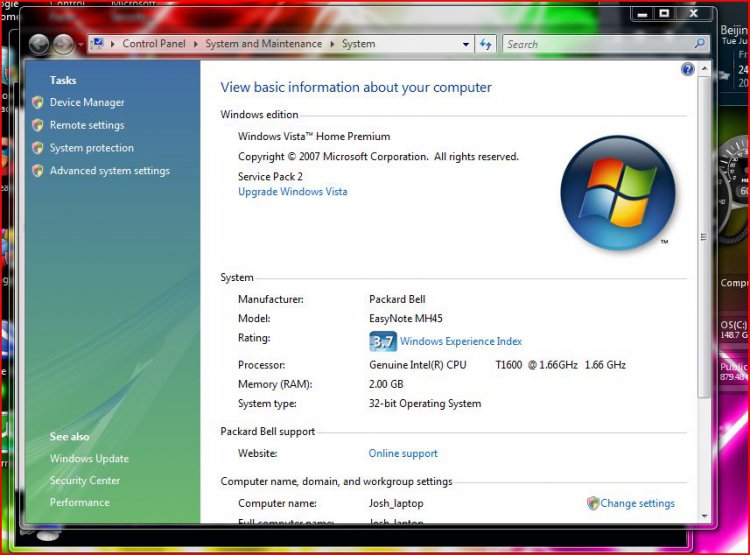Image resolution: width=750 pixels, height=555 pixels.
Task: Click the scrollbar up arrow
Action: pos(704,69)
